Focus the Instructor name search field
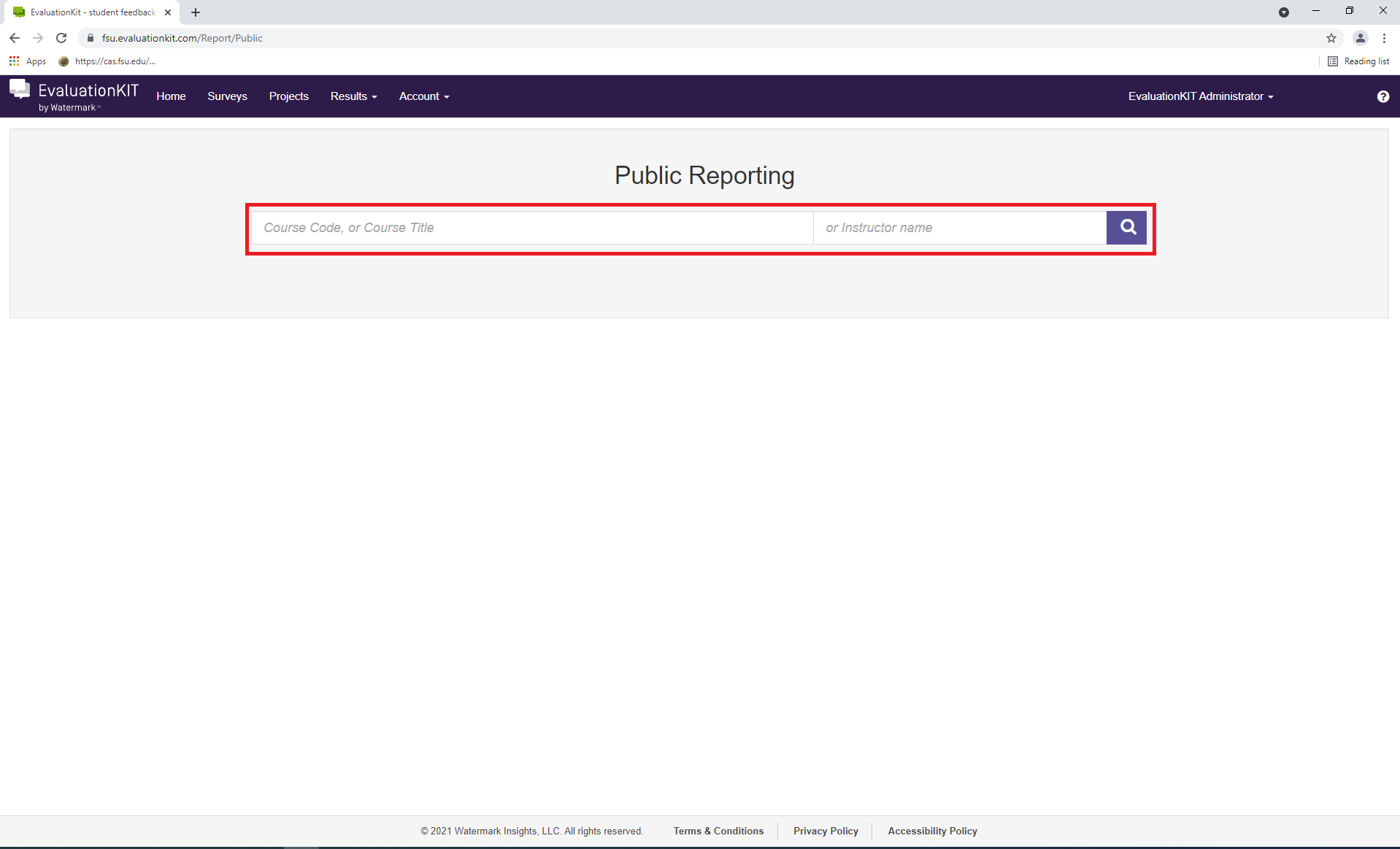 click(x=959, y=228)
